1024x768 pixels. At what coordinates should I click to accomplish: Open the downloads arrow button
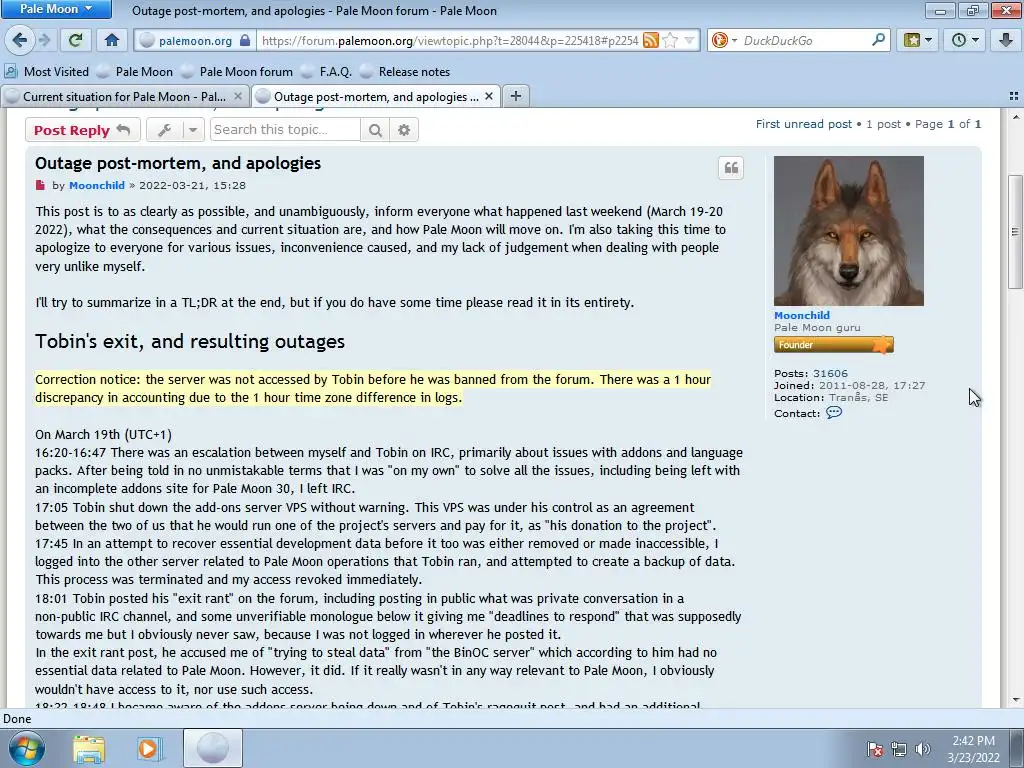1005,40
